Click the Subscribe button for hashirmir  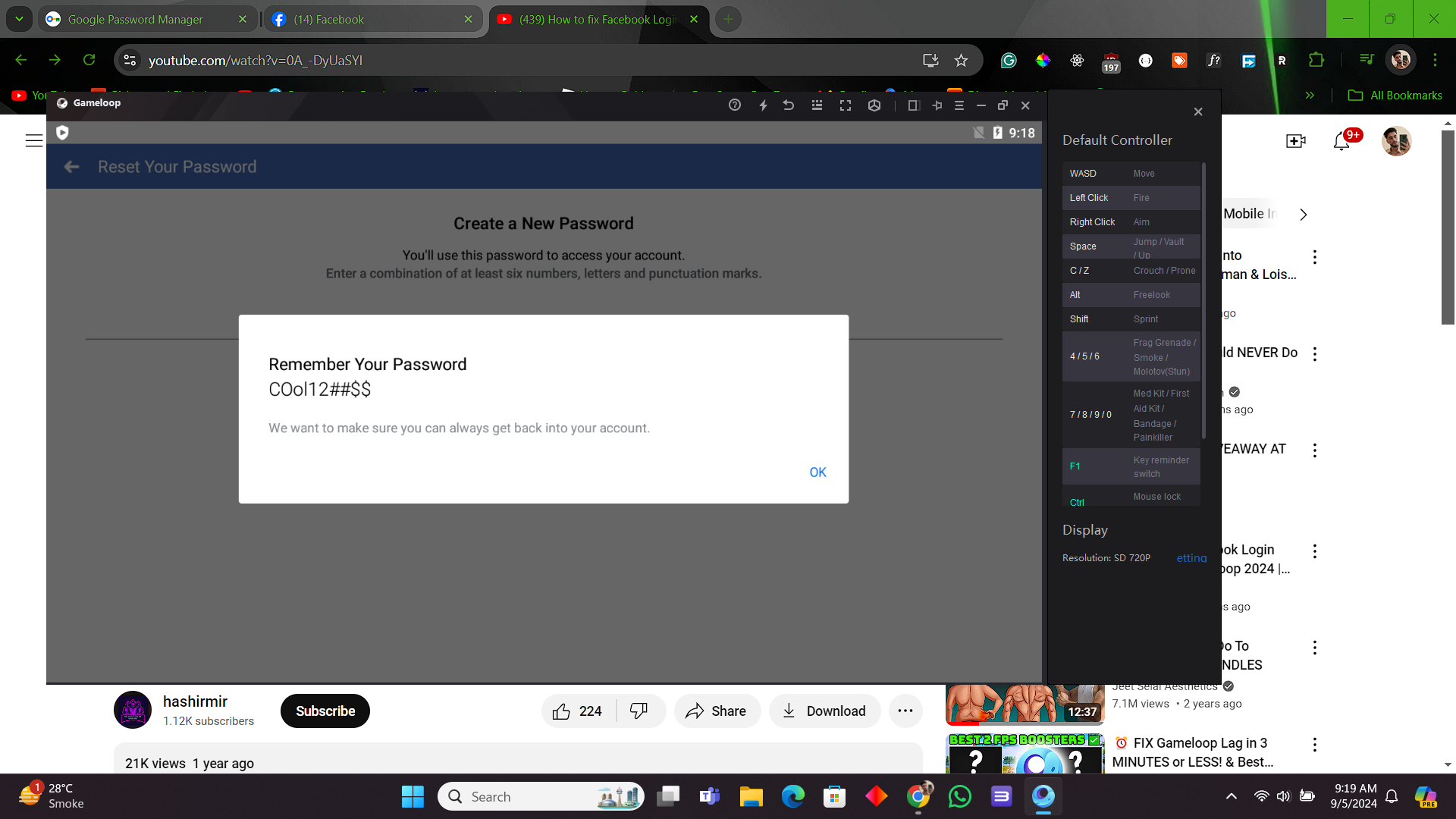point(325,711)
